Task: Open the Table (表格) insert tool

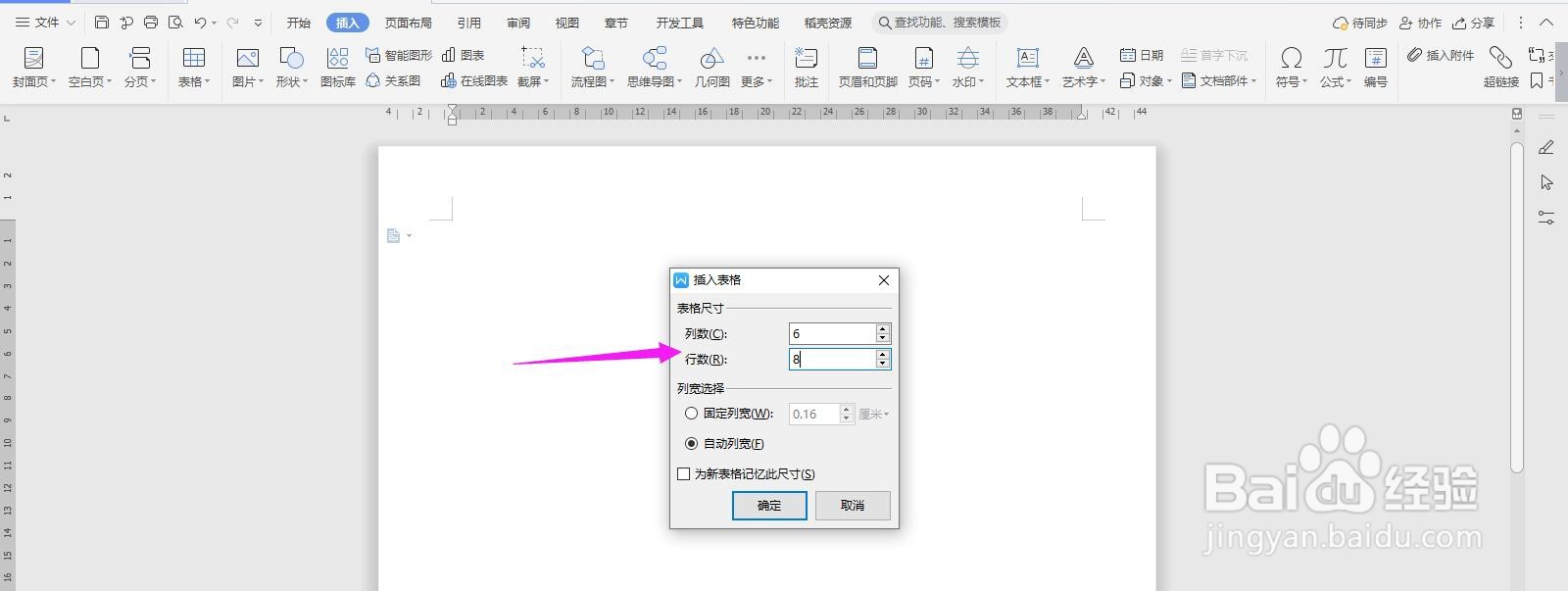Action: [194, 67]
